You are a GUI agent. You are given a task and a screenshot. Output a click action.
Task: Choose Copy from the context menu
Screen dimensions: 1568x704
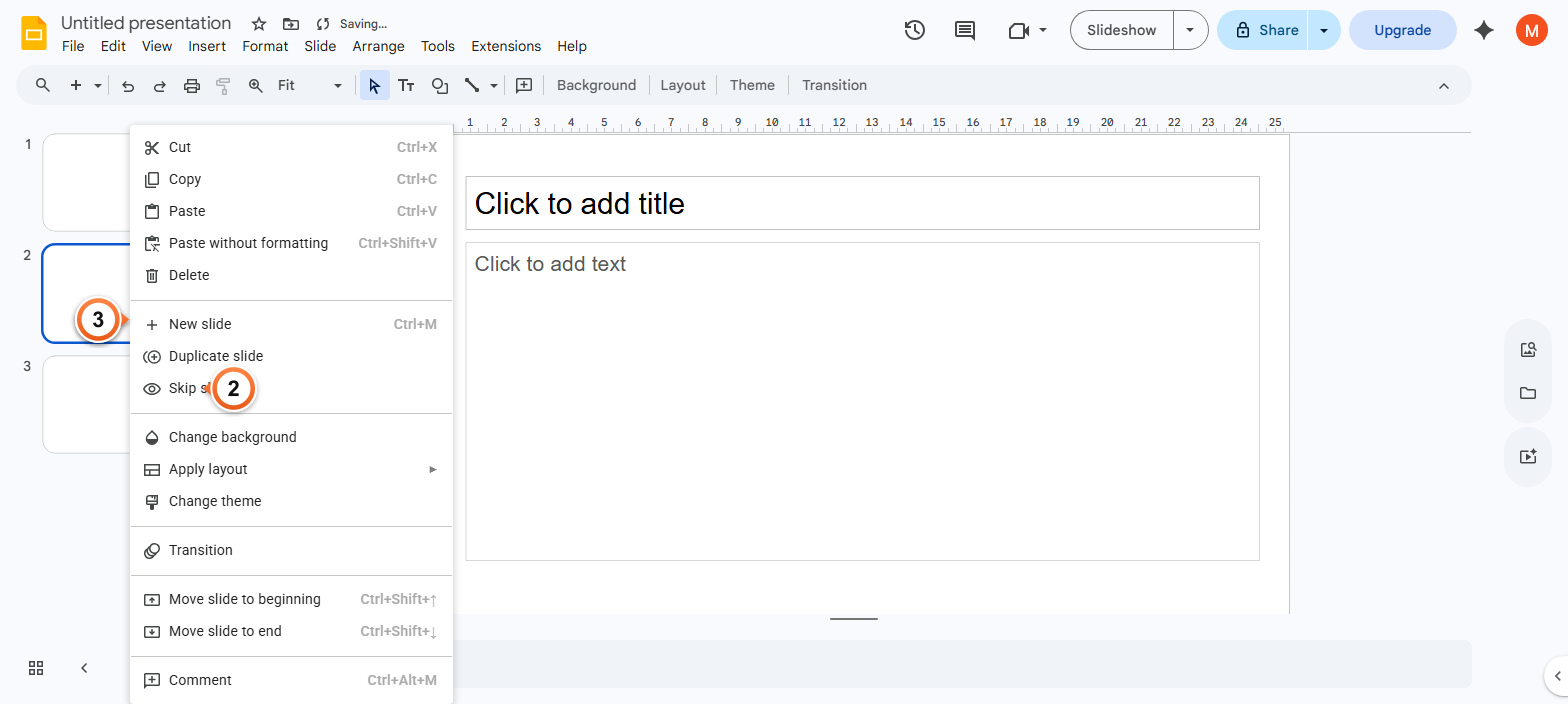point(292,179)
